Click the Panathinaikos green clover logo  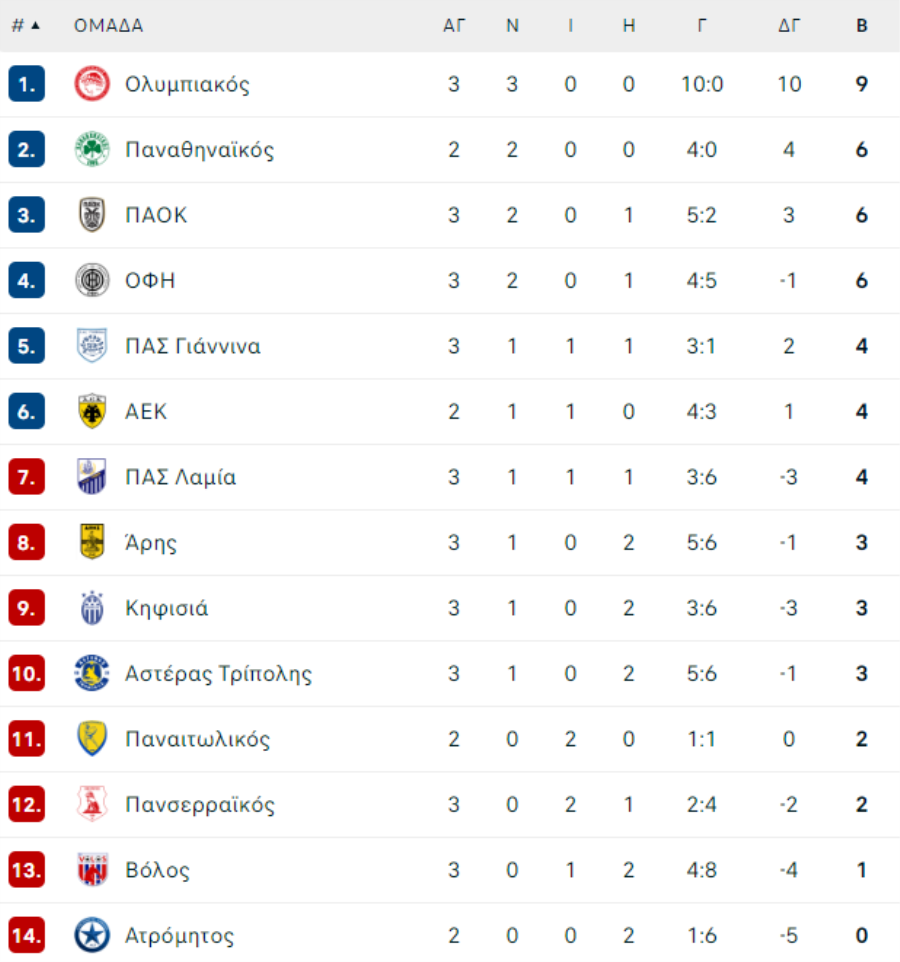click(x=92, y=150)
